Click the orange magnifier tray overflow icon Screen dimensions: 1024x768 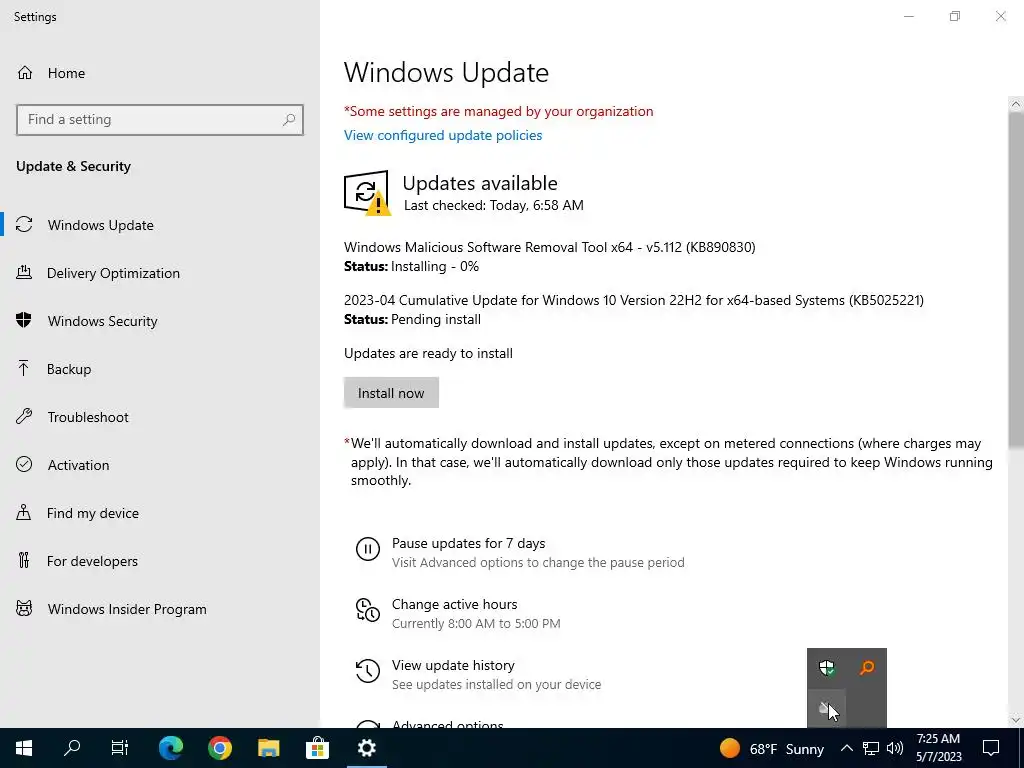[x=867, y=667]
